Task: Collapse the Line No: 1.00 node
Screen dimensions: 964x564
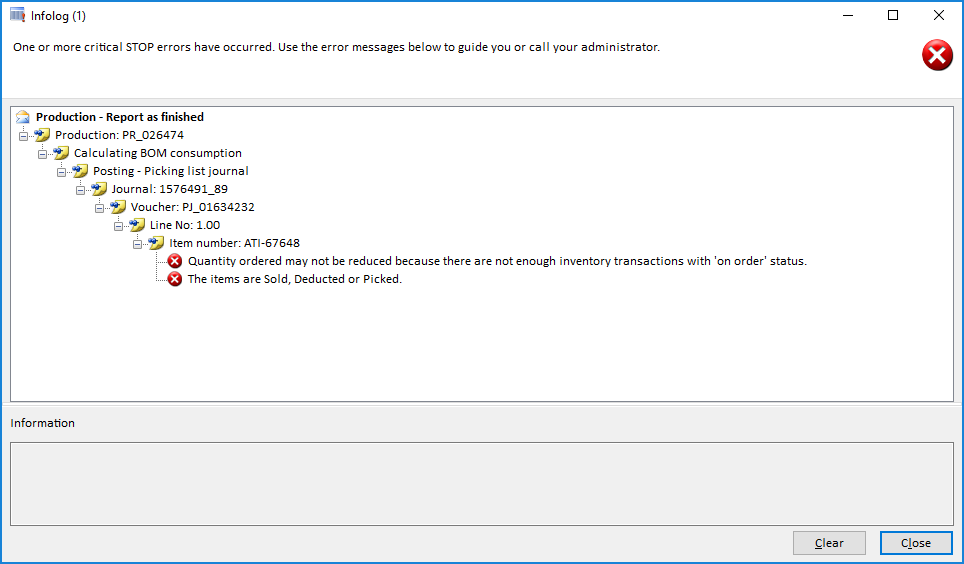Action: 119,226
